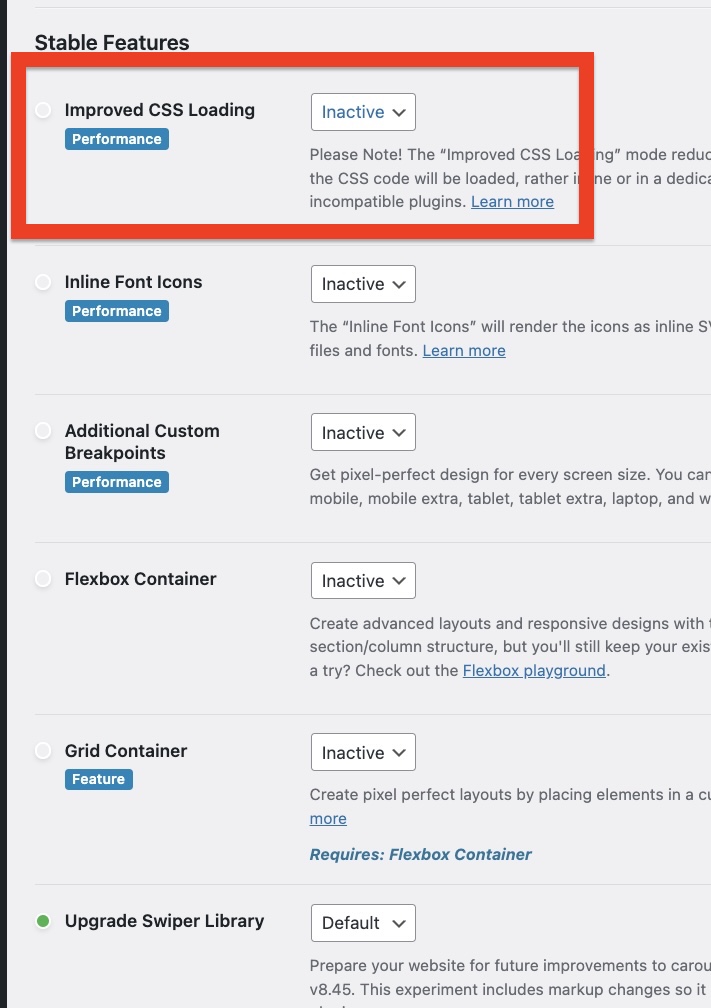Click Performance badge under Inline Font Icons
711x1008 pixels.
116,311
